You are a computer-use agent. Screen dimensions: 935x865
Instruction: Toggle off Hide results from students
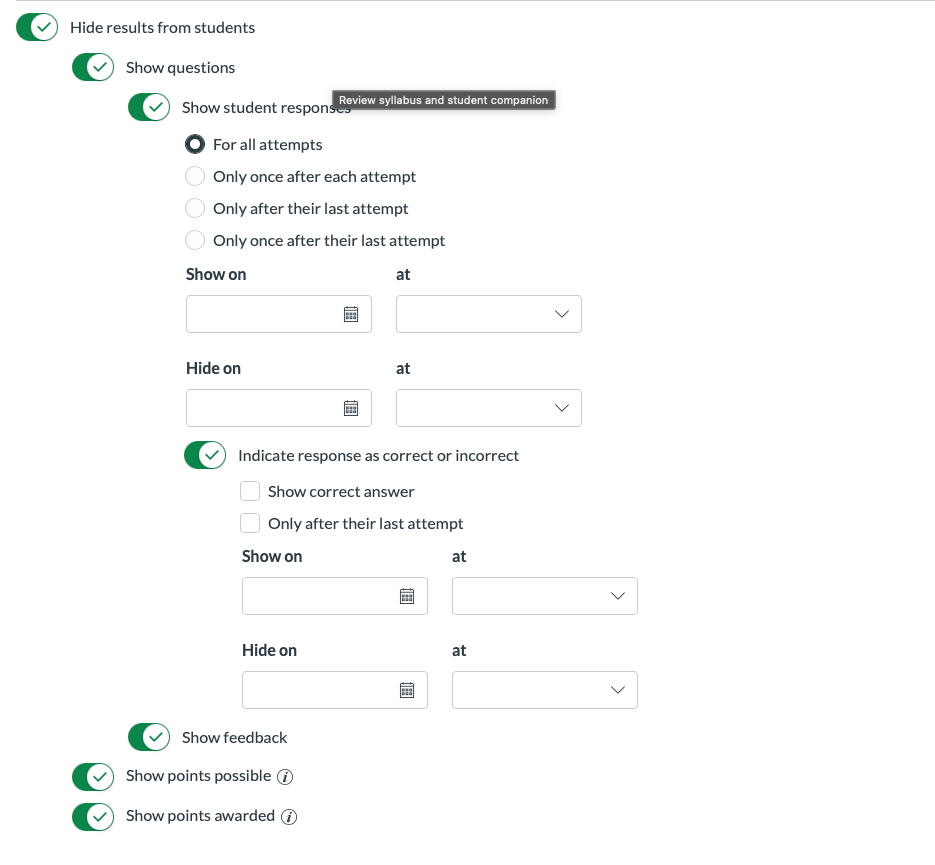point(37,27)
